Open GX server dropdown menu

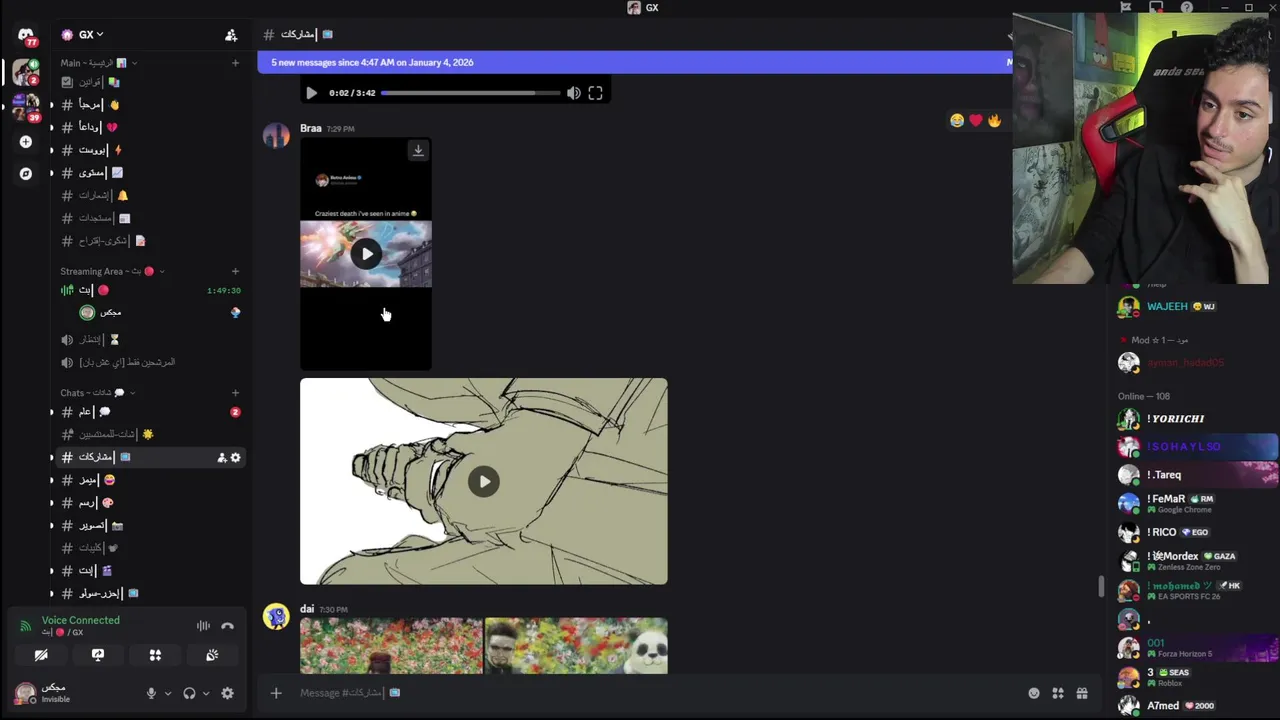click(83, 35)
